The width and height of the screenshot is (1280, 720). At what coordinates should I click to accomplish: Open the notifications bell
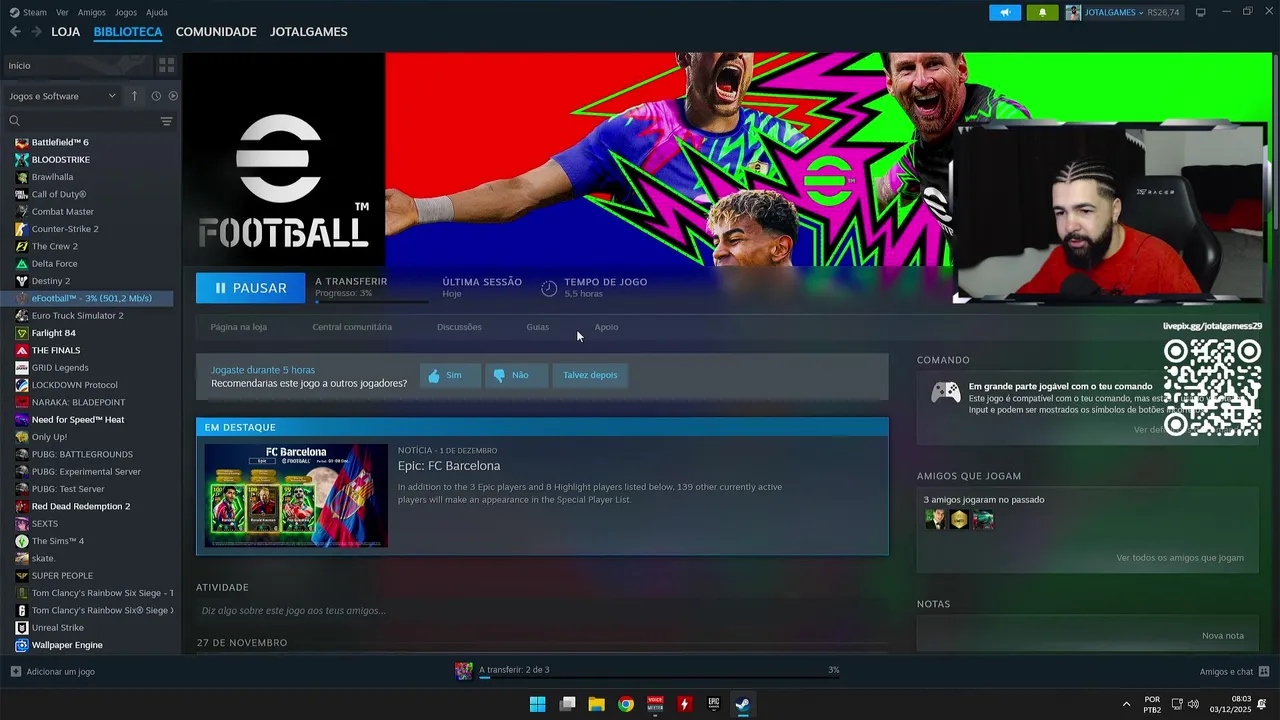[x=1042, y=12]
